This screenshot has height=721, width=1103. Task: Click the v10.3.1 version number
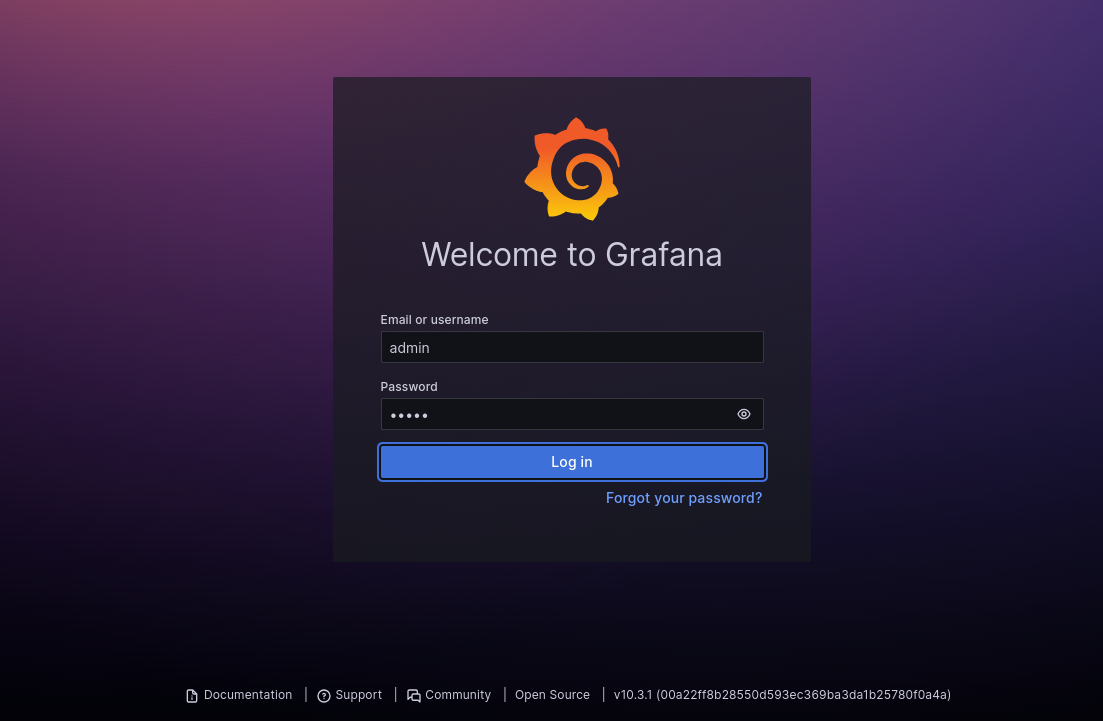tap(632, 695)
